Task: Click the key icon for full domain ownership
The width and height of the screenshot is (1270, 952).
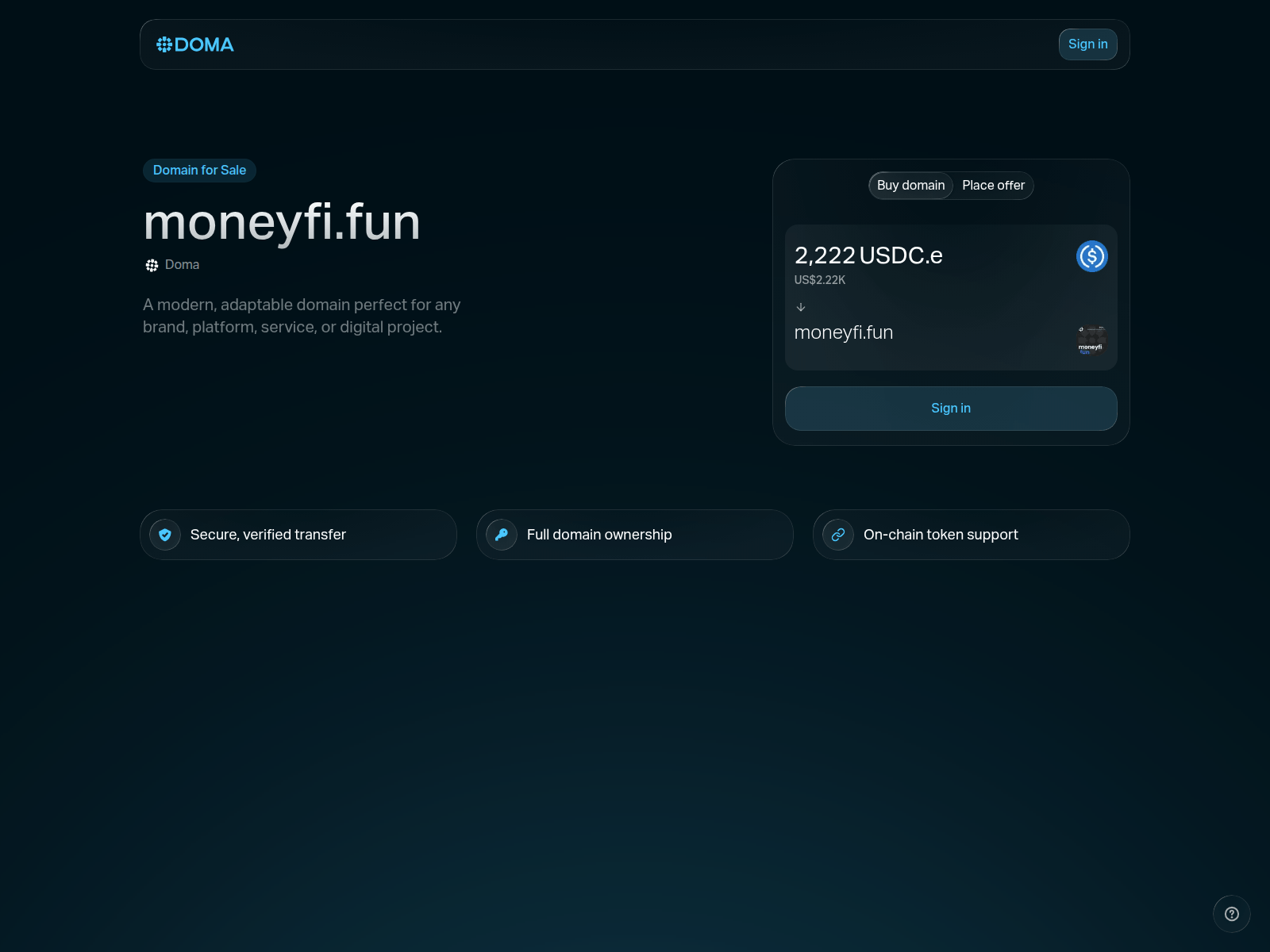Action: (x=502, y=535)
